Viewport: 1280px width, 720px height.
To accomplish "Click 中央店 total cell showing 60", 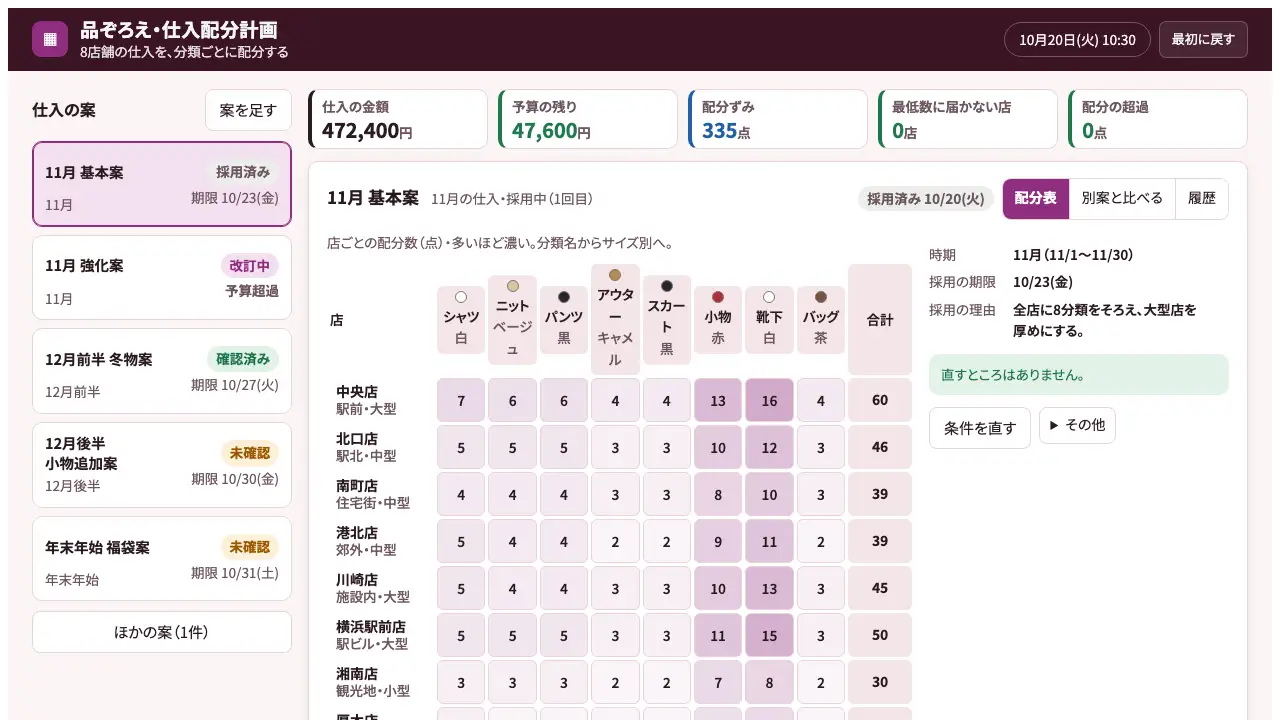I will click(880, 400).
